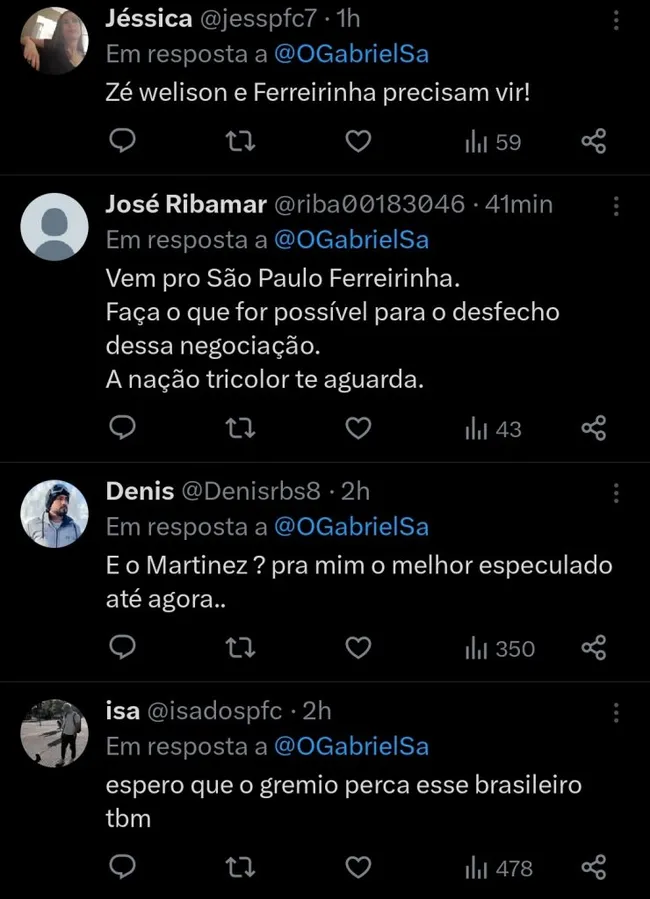Screen dimensions: 650x899
Task: Like Denis's tweet about Martinez
Action: click(x=357, y=648)
